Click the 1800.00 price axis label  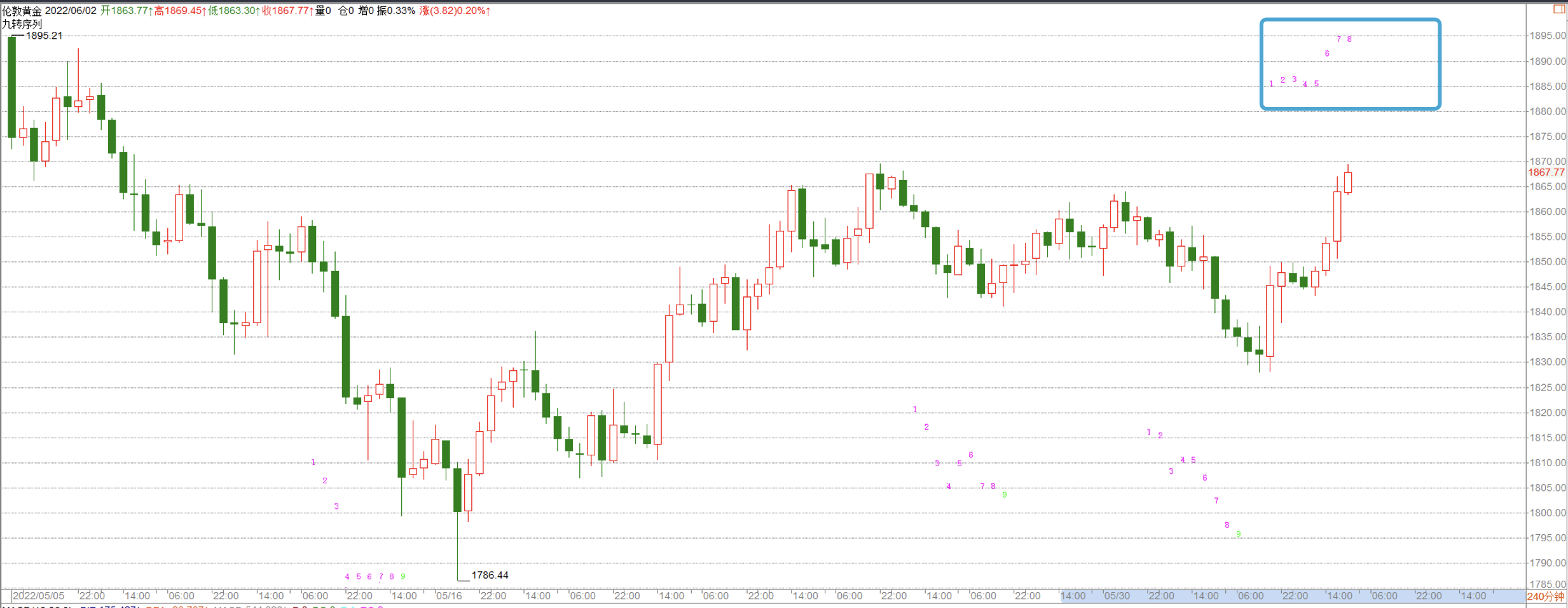pos(1547,513)
